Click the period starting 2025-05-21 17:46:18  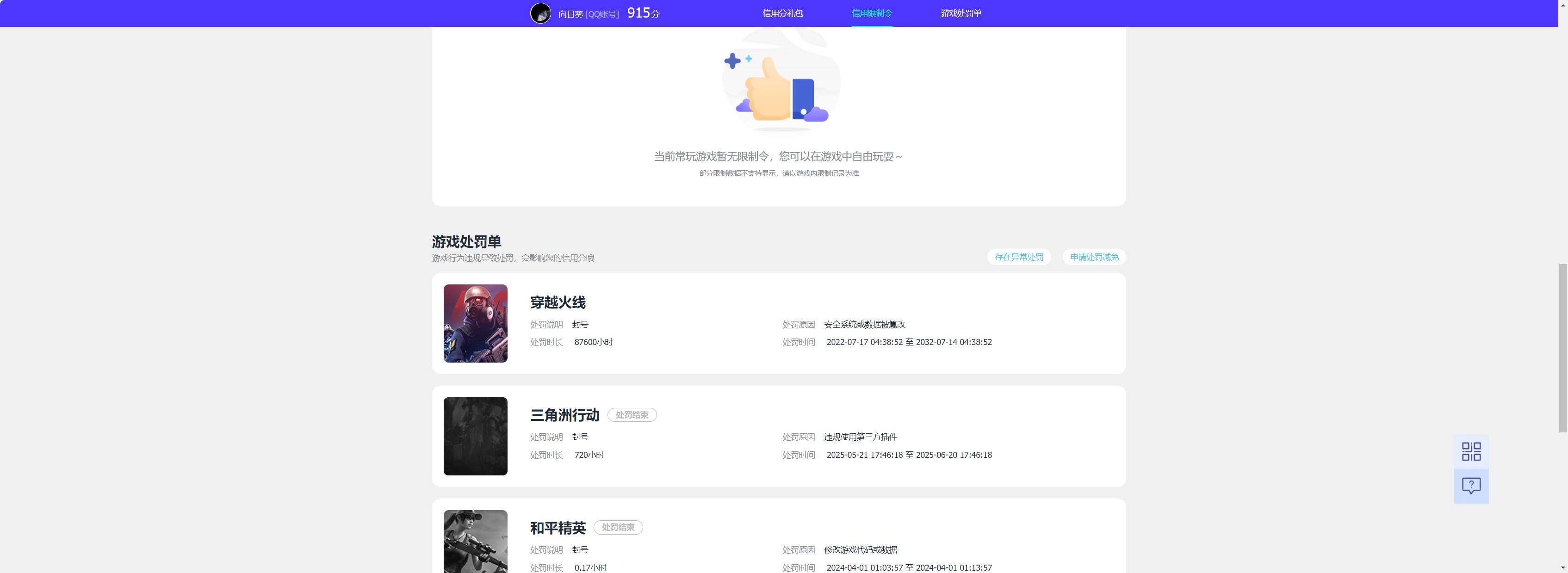coord(909,455)
